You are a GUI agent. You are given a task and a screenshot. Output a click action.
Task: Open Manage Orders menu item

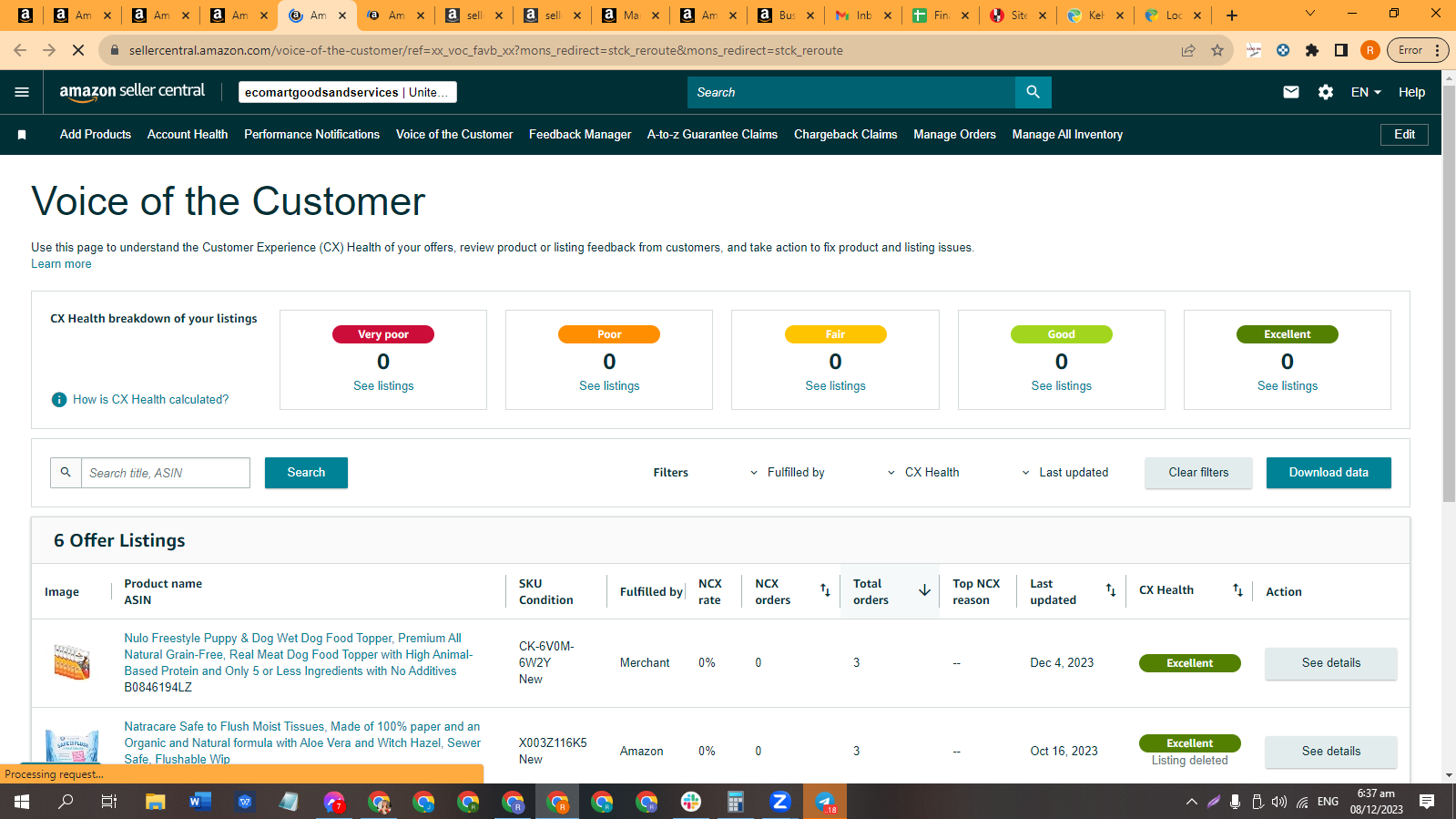tap(954, 135)
